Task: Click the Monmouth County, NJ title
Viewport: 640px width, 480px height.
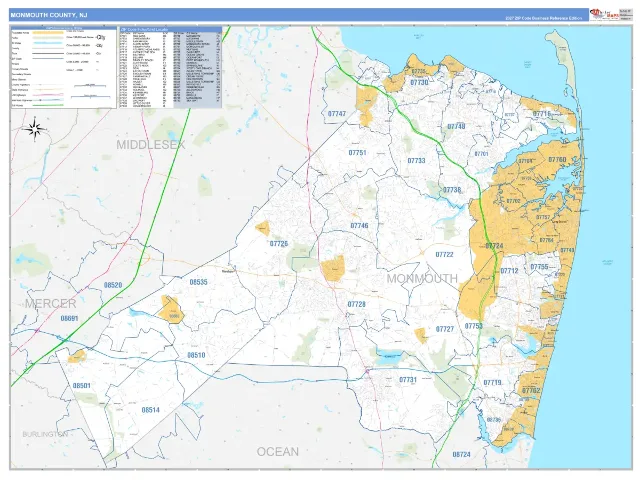Action: [x=49, y=15]
